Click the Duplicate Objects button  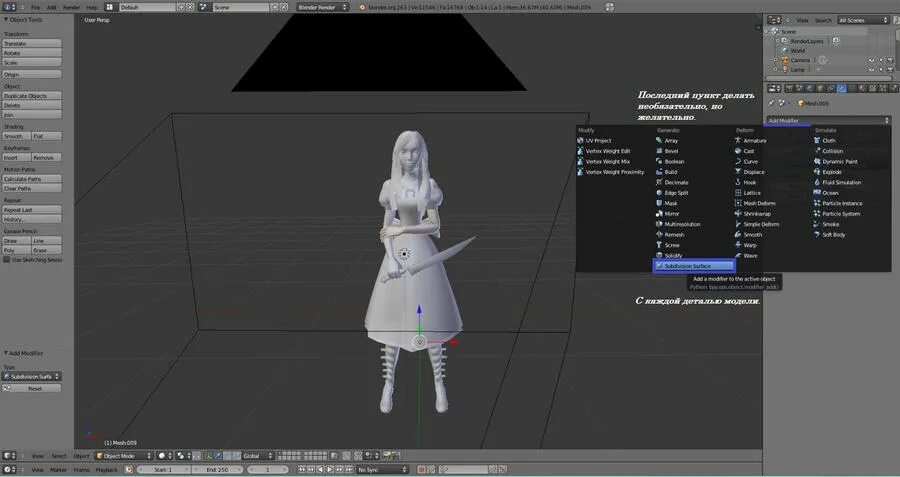[x=32, y=96]
